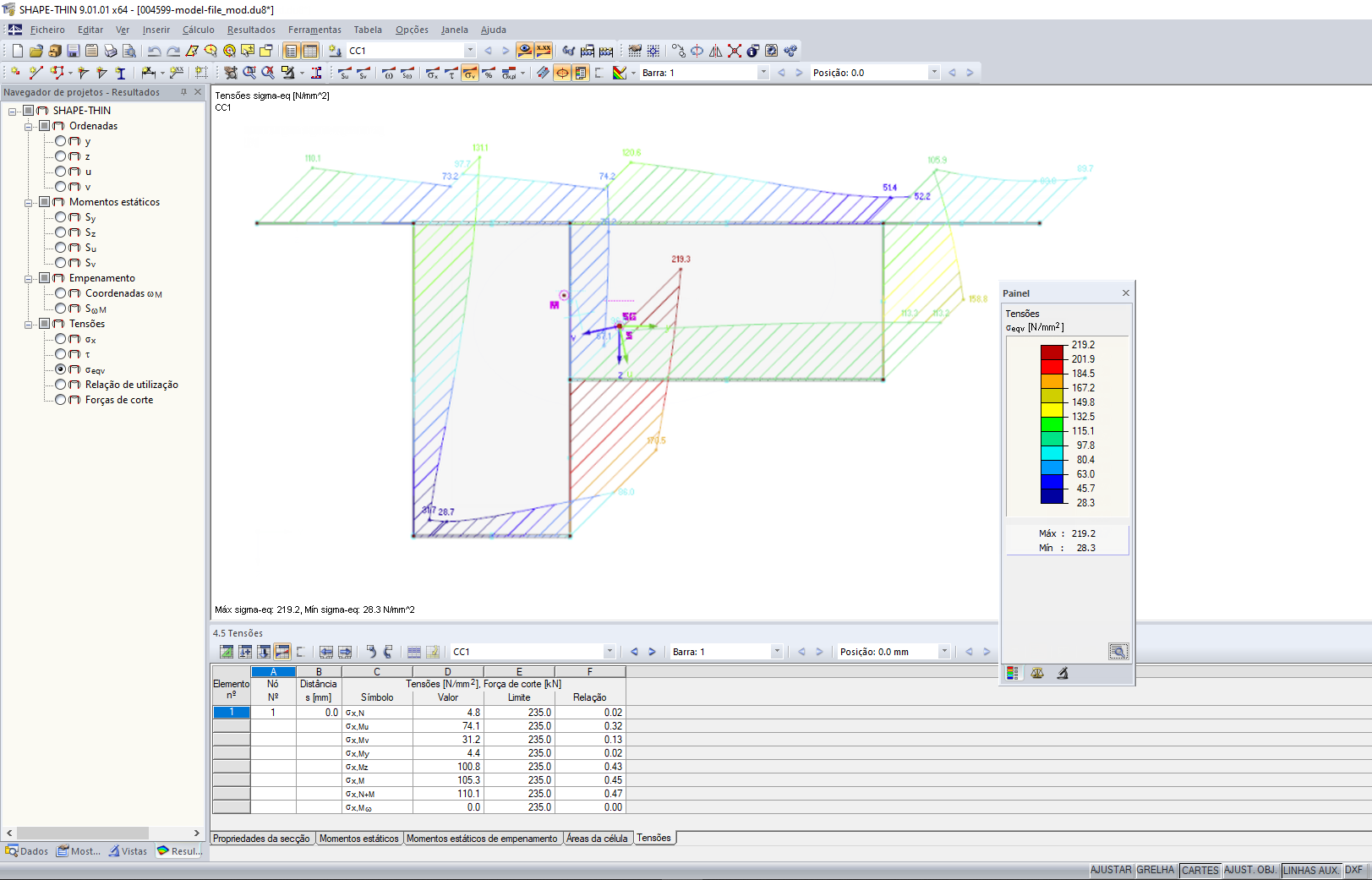Screen dimensions: 1372x880
Task: Click the yellow 149.8 legend color swatch
Action: pos(1052,410)
